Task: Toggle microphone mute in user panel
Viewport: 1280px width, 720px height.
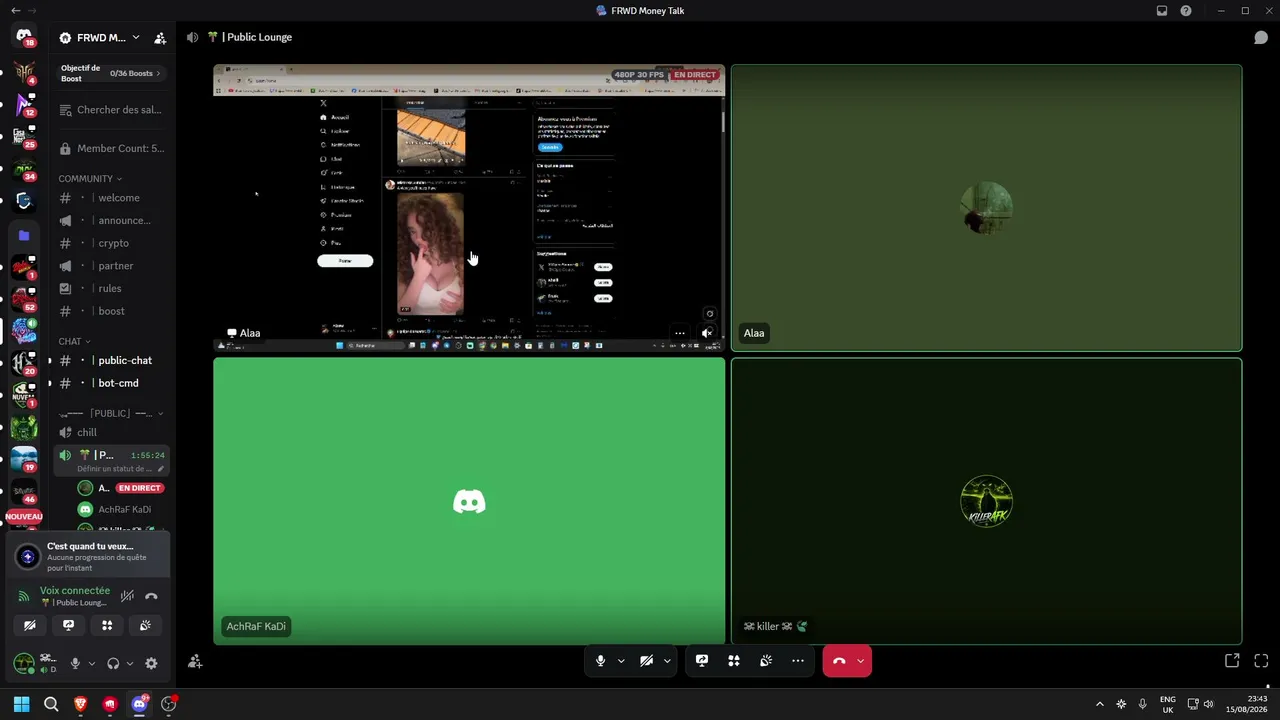Action: point(75,663)
